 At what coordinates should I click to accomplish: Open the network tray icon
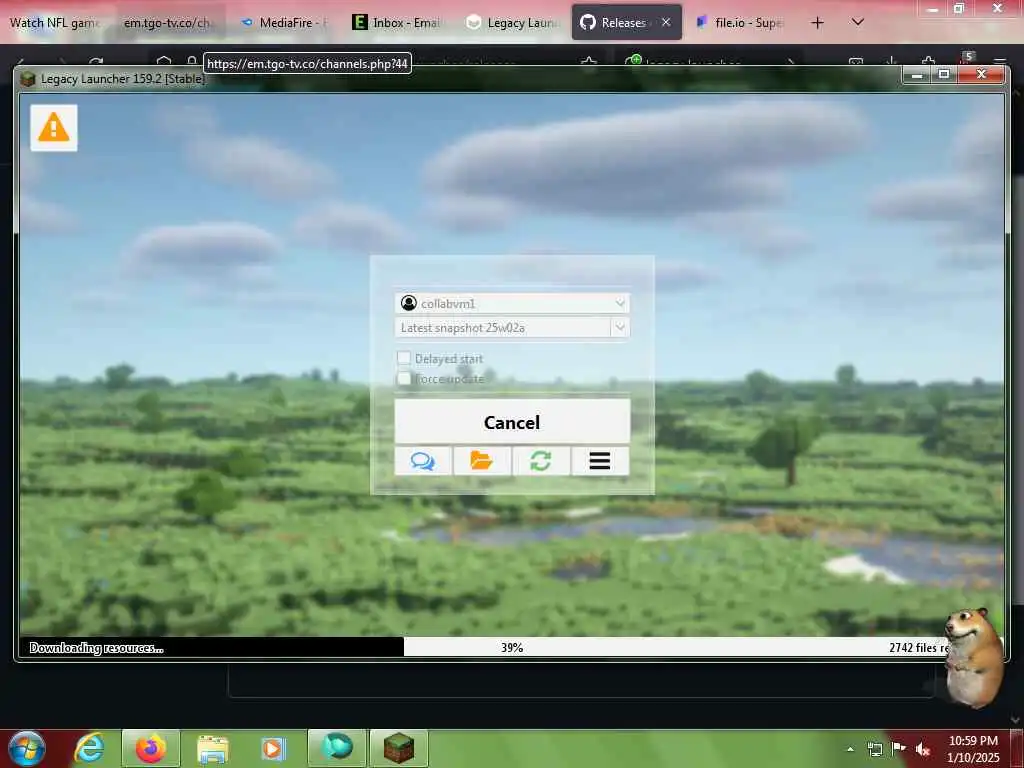874,748
